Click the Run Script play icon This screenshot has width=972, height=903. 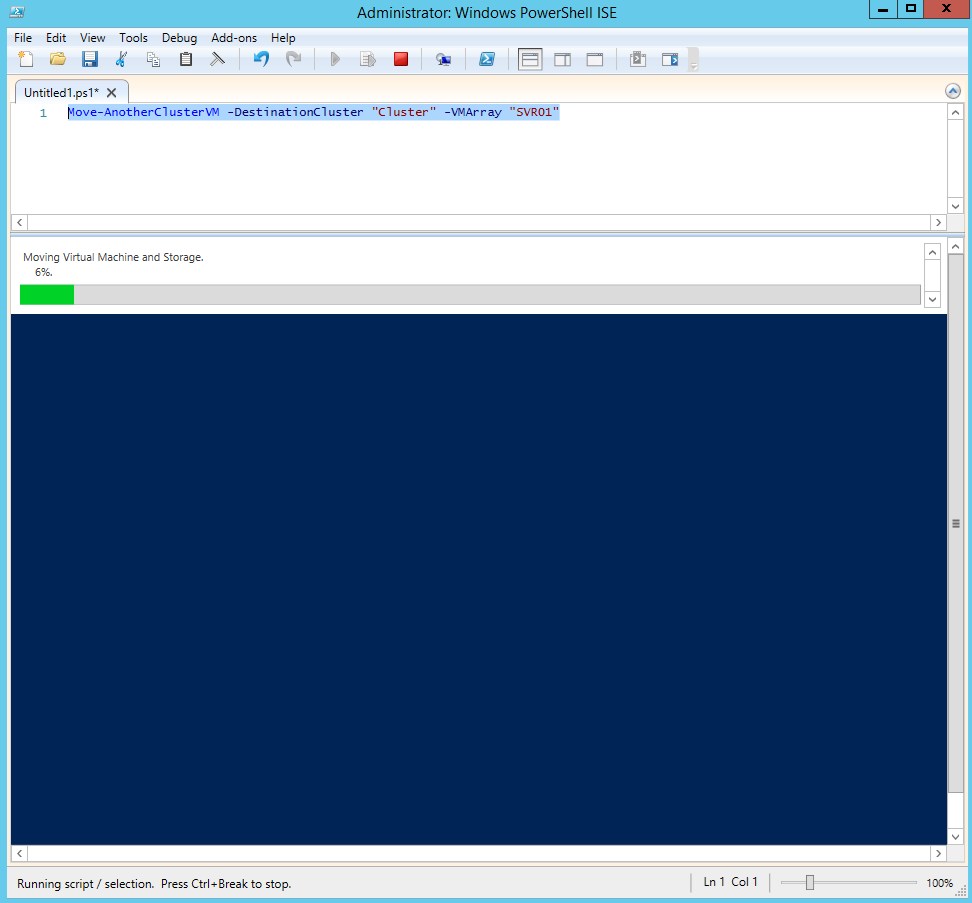(335, 59)
